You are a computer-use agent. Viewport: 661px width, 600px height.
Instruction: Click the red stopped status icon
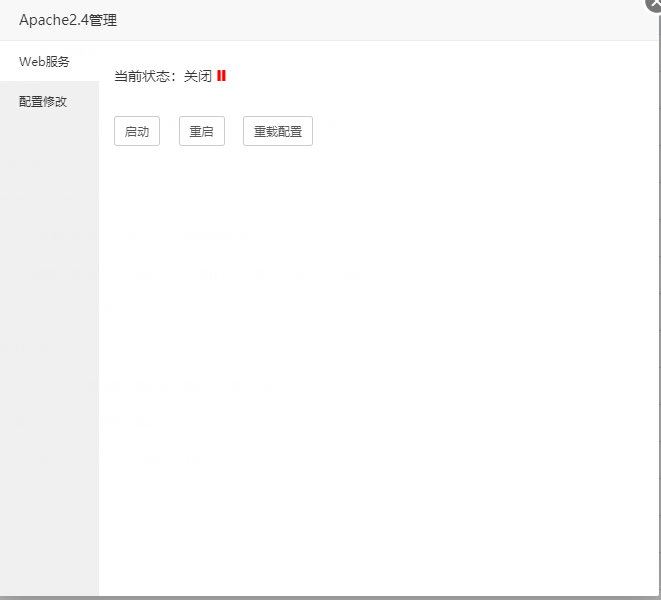pyautogui.click(x=221, y=76)
